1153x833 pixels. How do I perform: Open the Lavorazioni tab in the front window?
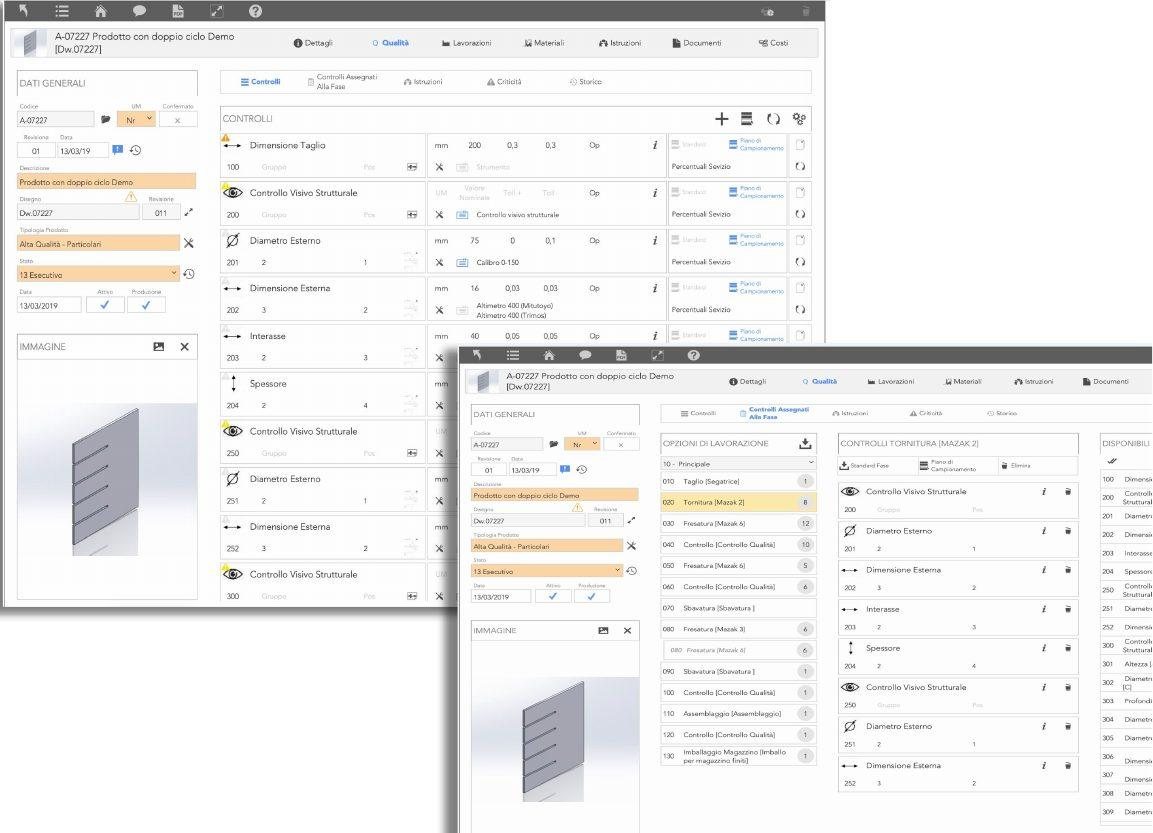click(x=890, y=382)
